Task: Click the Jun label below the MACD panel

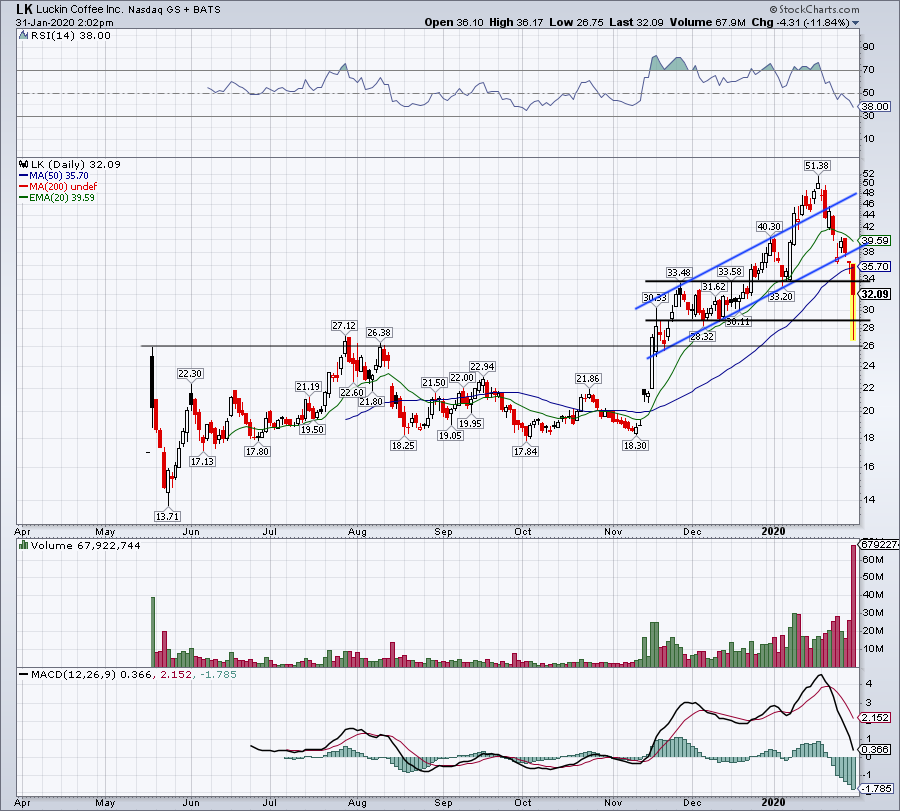Action: click(x=191, y=802)
